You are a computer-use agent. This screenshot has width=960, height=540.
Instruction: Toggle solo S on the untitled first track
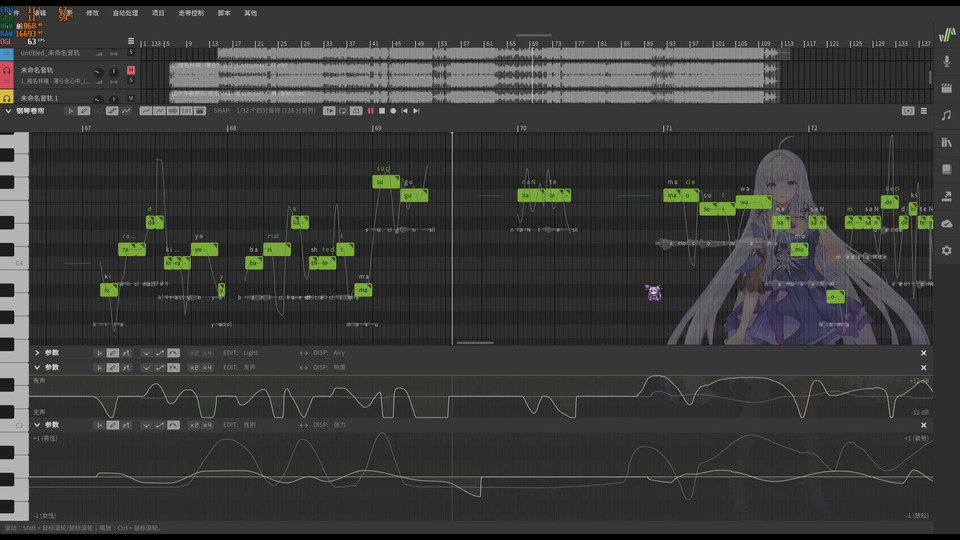point(130,53)
